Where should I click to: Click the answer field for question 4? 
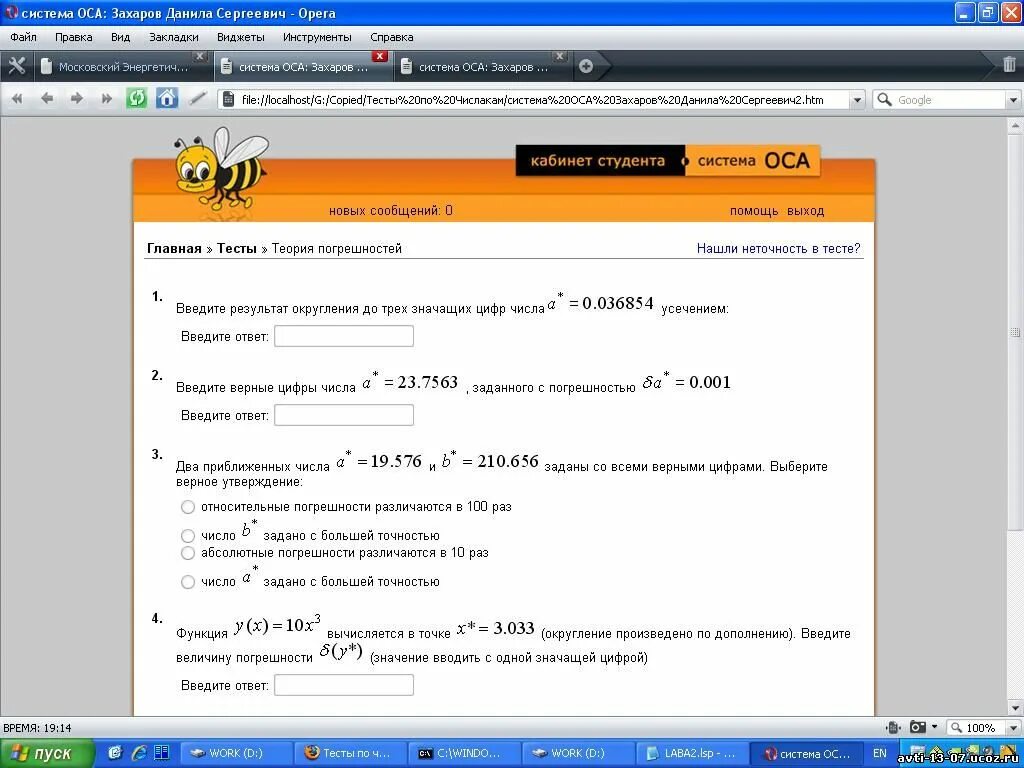tap(344, 685)
